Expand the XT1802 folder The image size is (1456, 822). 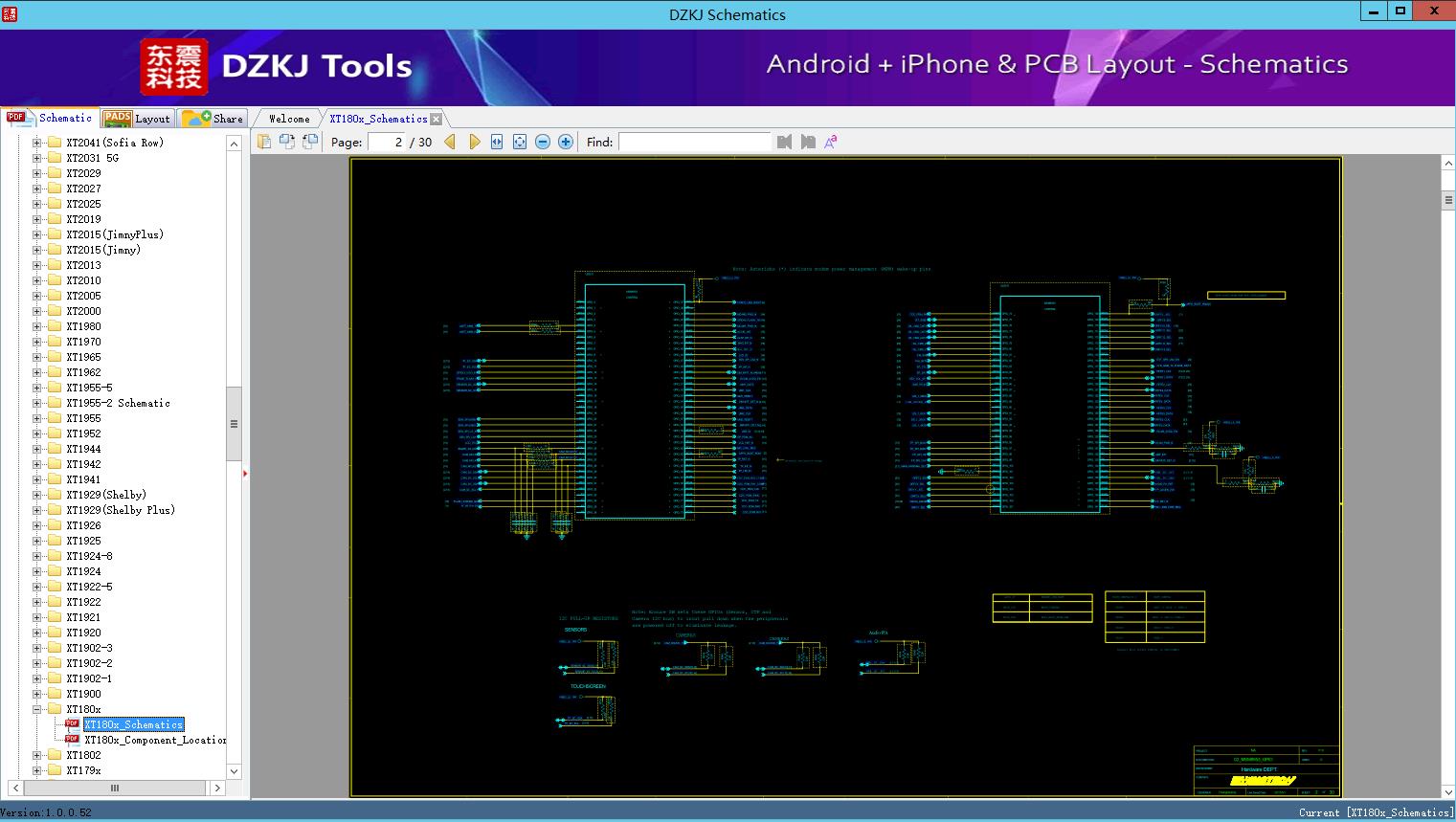click(37, 755)
